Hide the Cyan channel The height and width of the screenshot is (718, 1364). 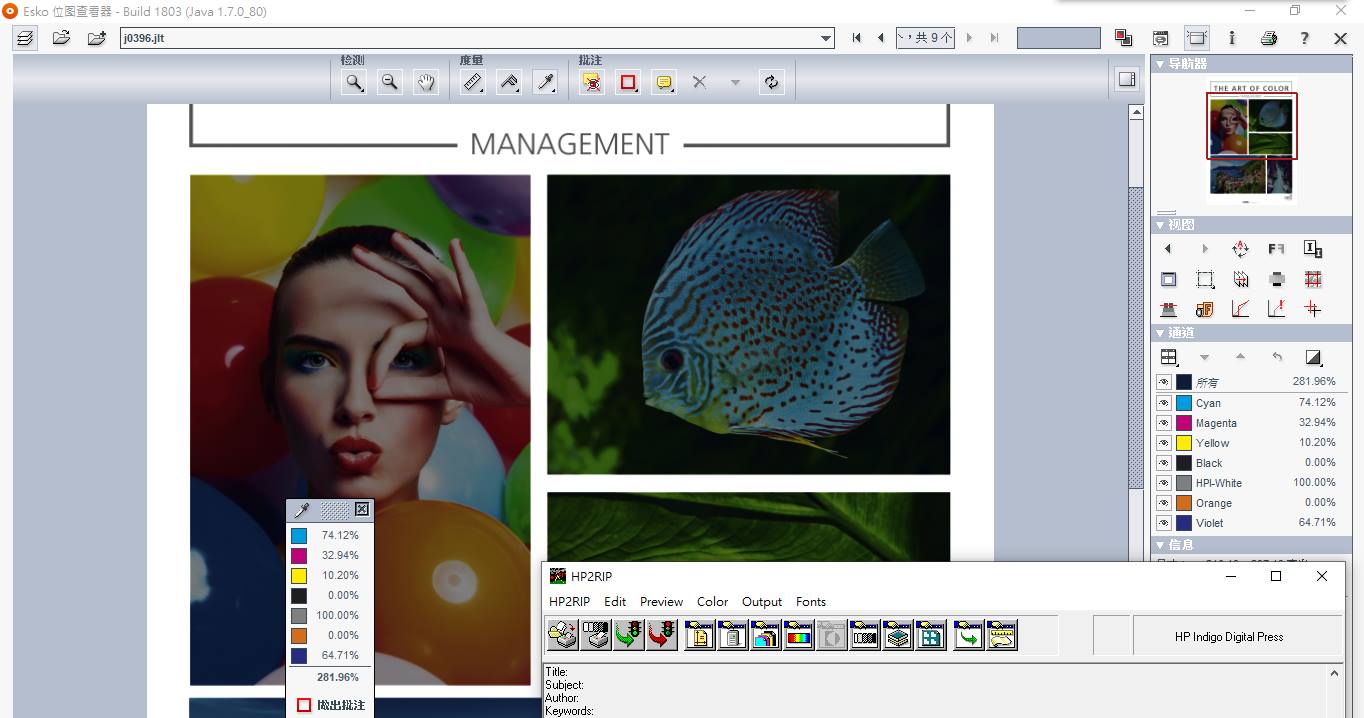[x=1164, y=403]
